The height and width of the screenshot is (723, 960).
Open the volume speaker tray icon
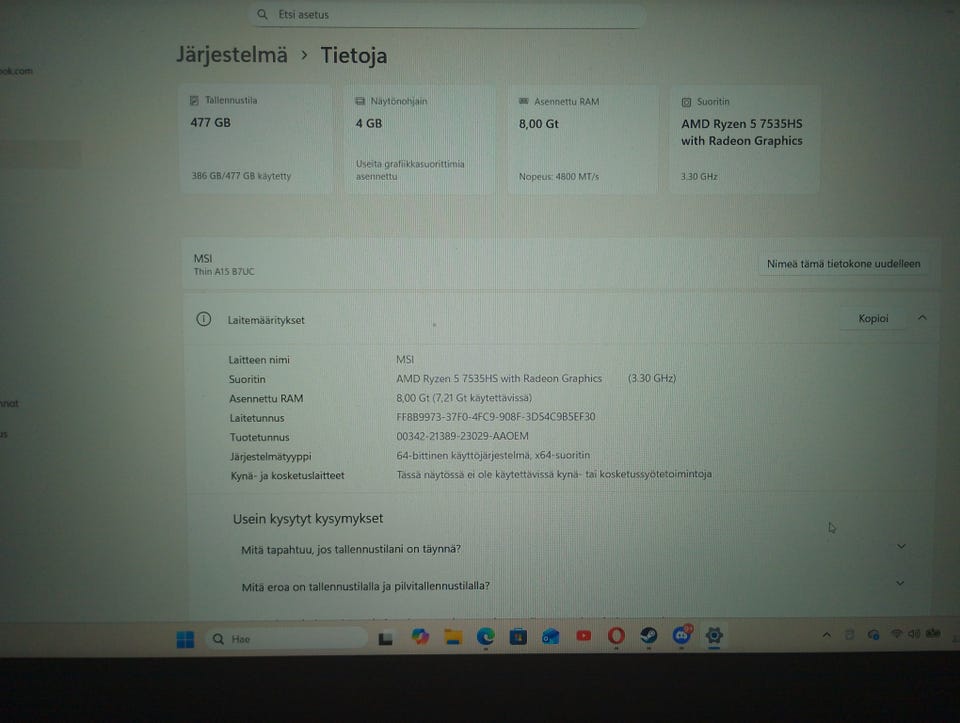(x=914, y=634)
